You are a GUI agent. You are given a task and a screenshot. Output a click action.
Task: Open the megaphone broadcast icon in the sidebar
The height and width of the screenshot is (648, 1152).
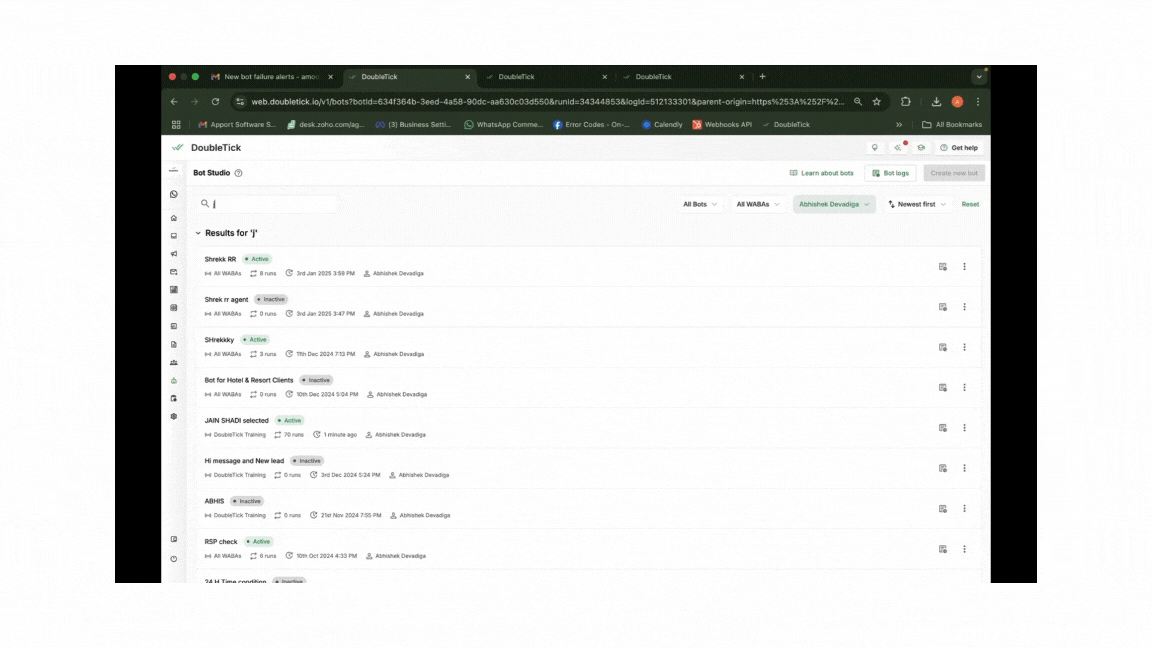pyautogui.click(x=174, y=254)
